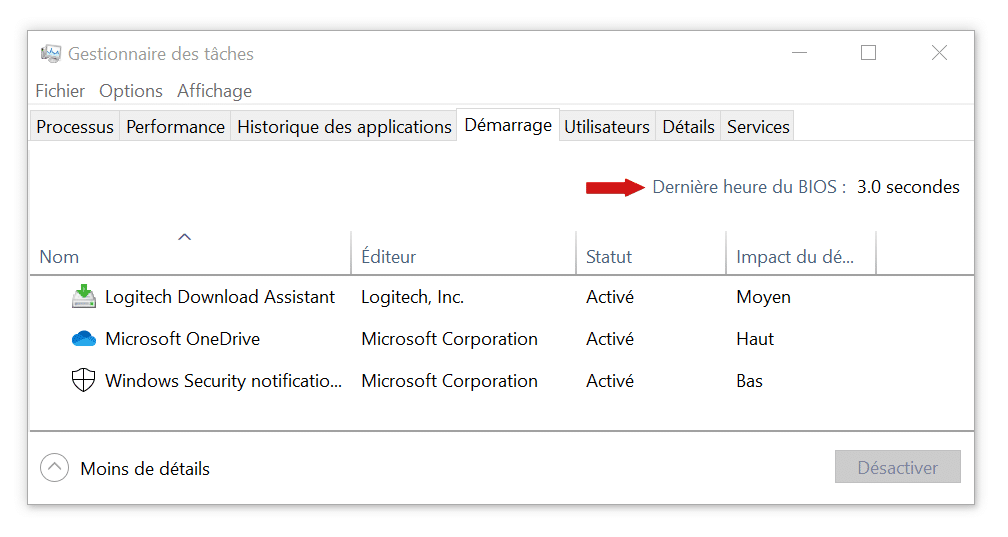Minimize the Gestionnaire des tâches window
The height and width of the screenshot is (537, 1008).
tap(799, 53)
